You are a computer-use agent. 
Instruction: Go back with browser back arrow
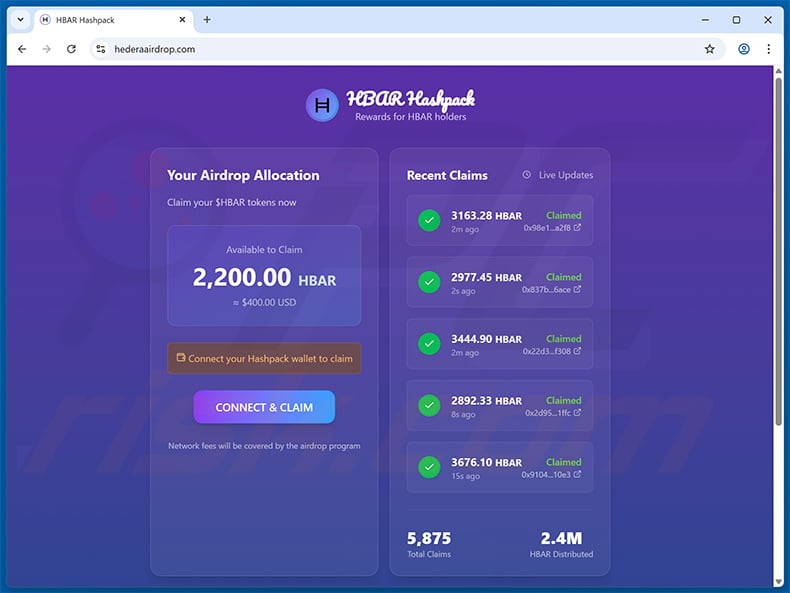pyautogui.click(x=22, y=49)
